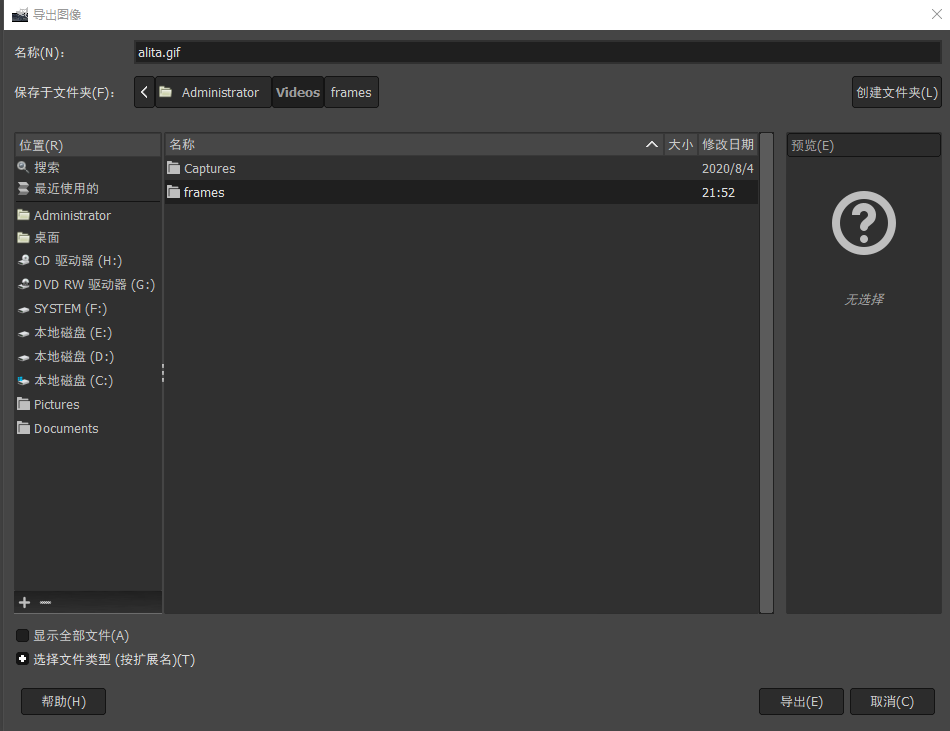Toggle sort order arrow in 名称 column

652,144
